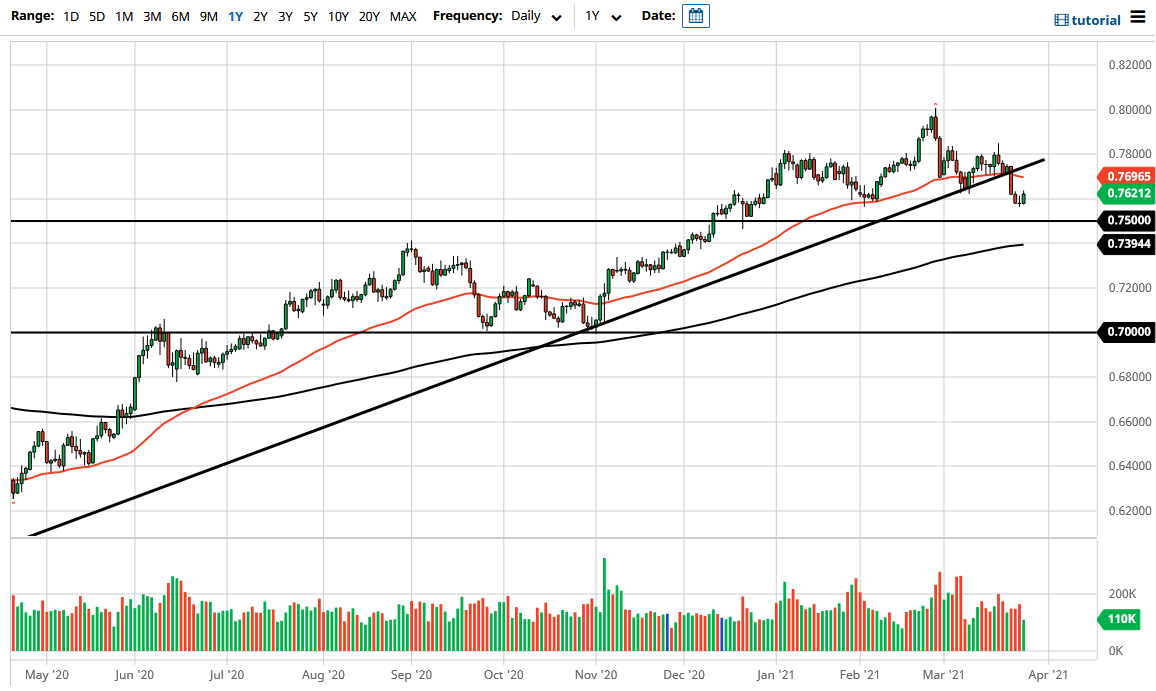Click the Jan '21 axis label
This screenshot has height=691, width=1156.
[776, 674]
